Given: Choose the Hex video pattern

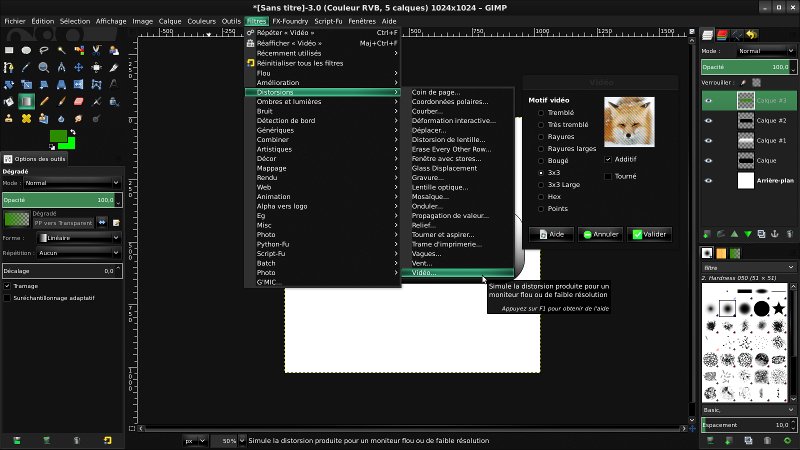Looking at the screenshot, I should coord(541,197).
